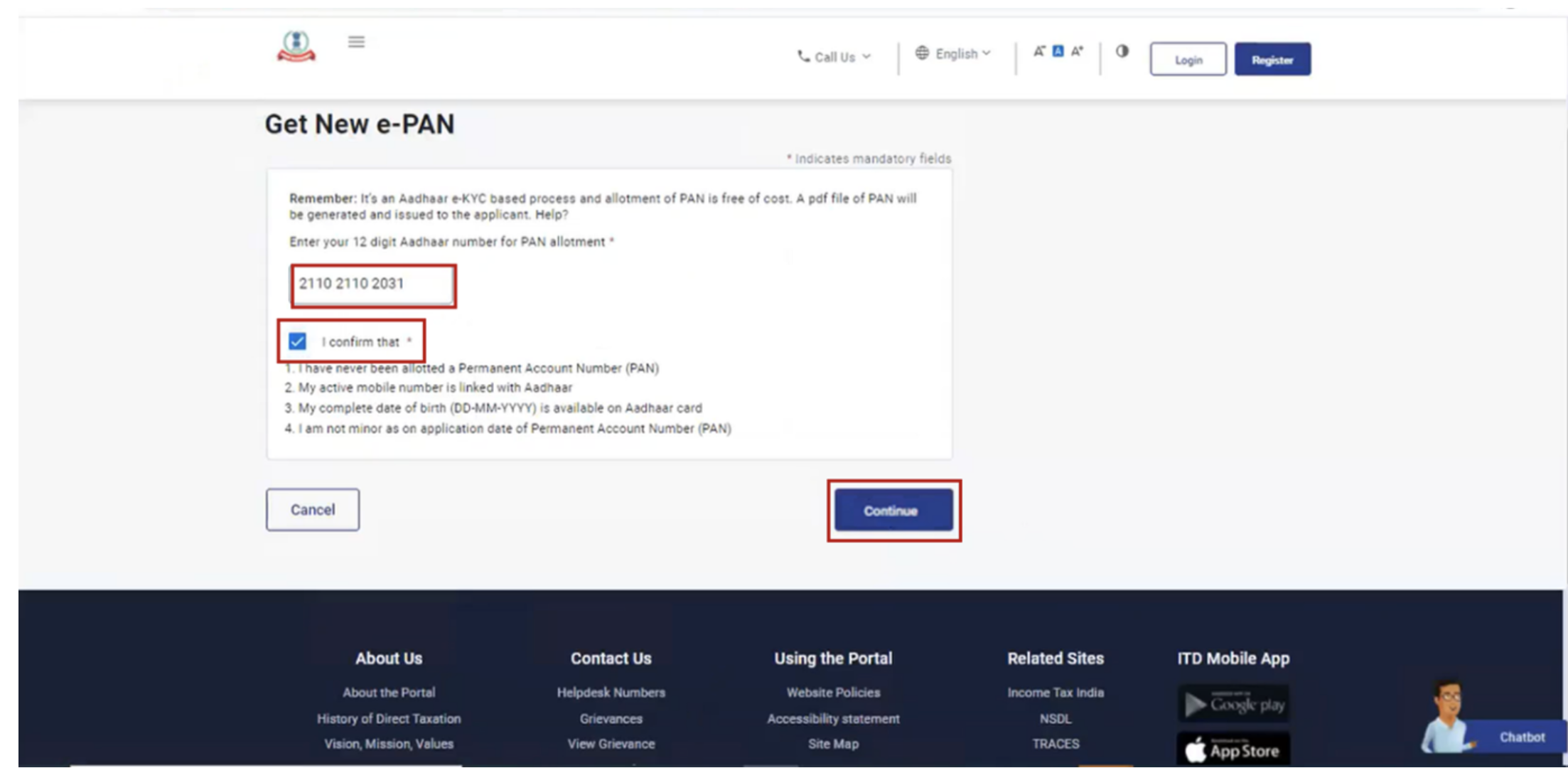This screenshot has height=768, width=1568.
Task: Click the Google Play download badge
Action: (x=1233, y=704)
